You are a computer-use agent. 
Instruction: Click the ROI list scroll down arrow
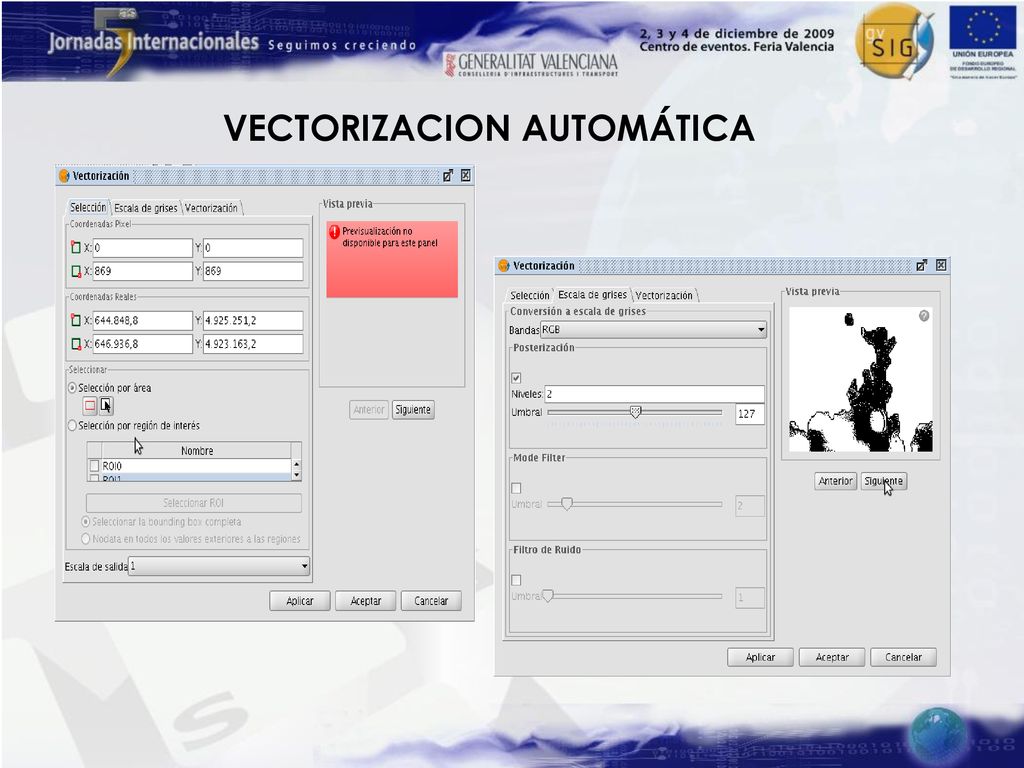296,476
